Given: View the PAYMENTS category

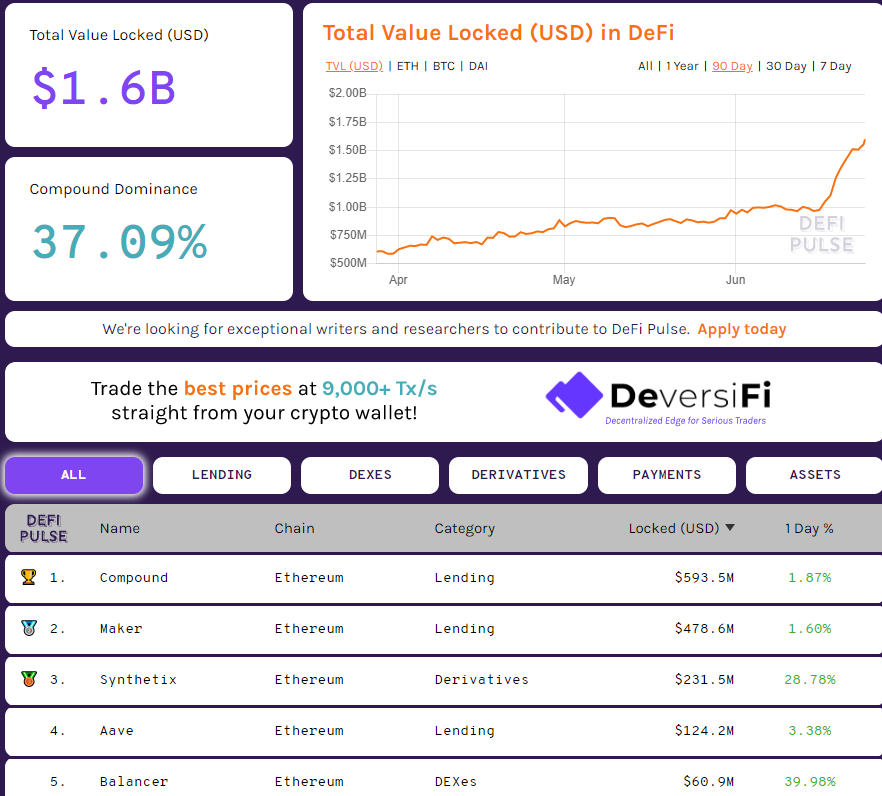Looking at the screenshot, I should coord(666,475).
